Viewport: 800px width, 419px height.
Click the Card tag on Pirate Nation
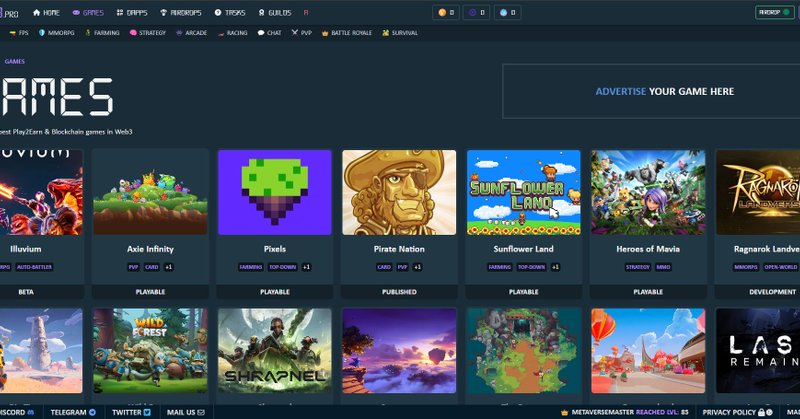[x=384, y=267]
